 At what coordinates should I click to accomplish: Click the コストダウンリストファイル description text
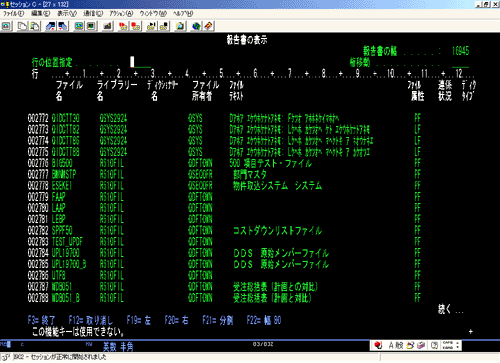tap(277, 230)
